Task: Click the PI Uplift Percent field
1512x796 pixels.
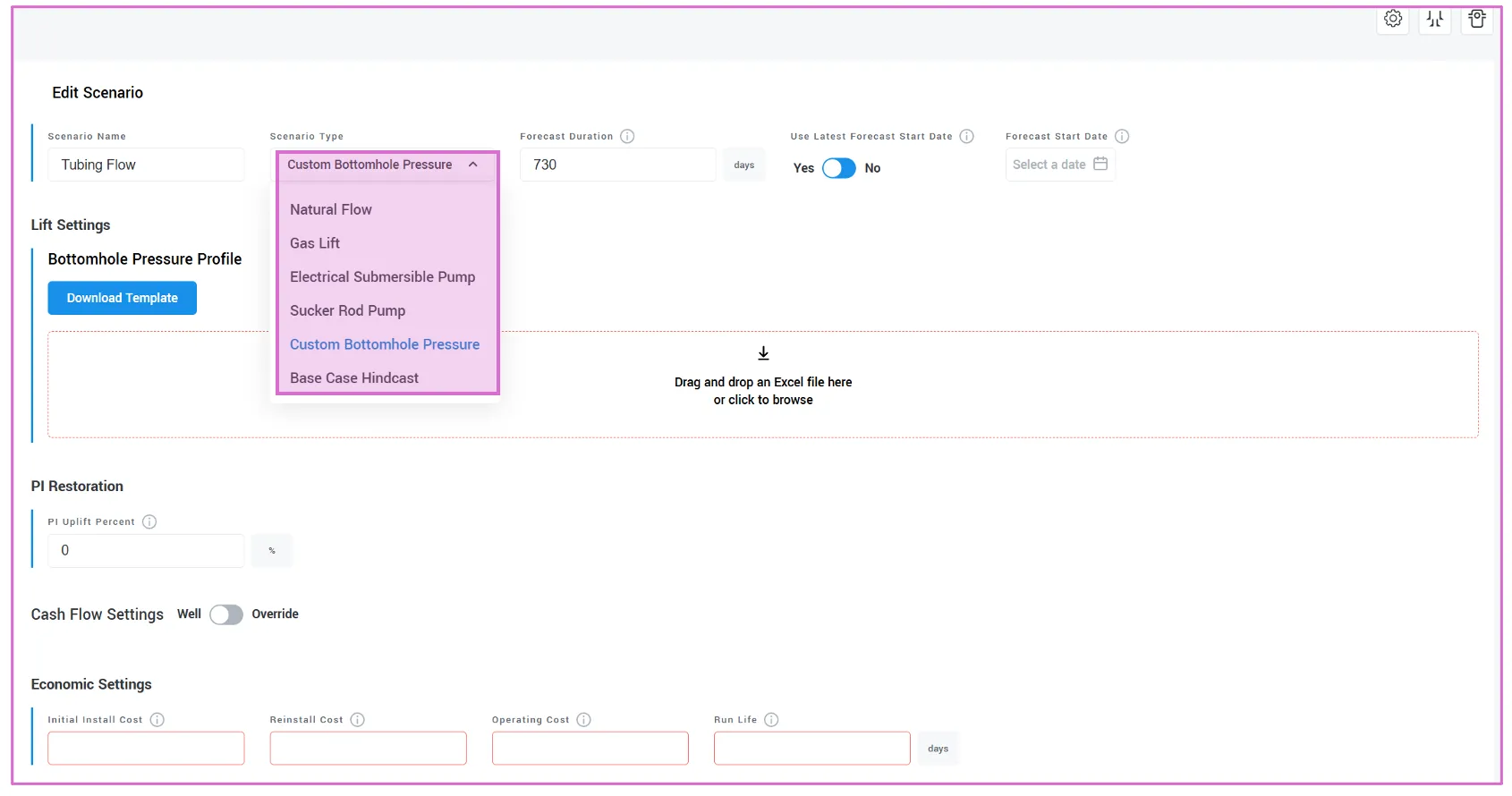Action: (x=146, y=551)
